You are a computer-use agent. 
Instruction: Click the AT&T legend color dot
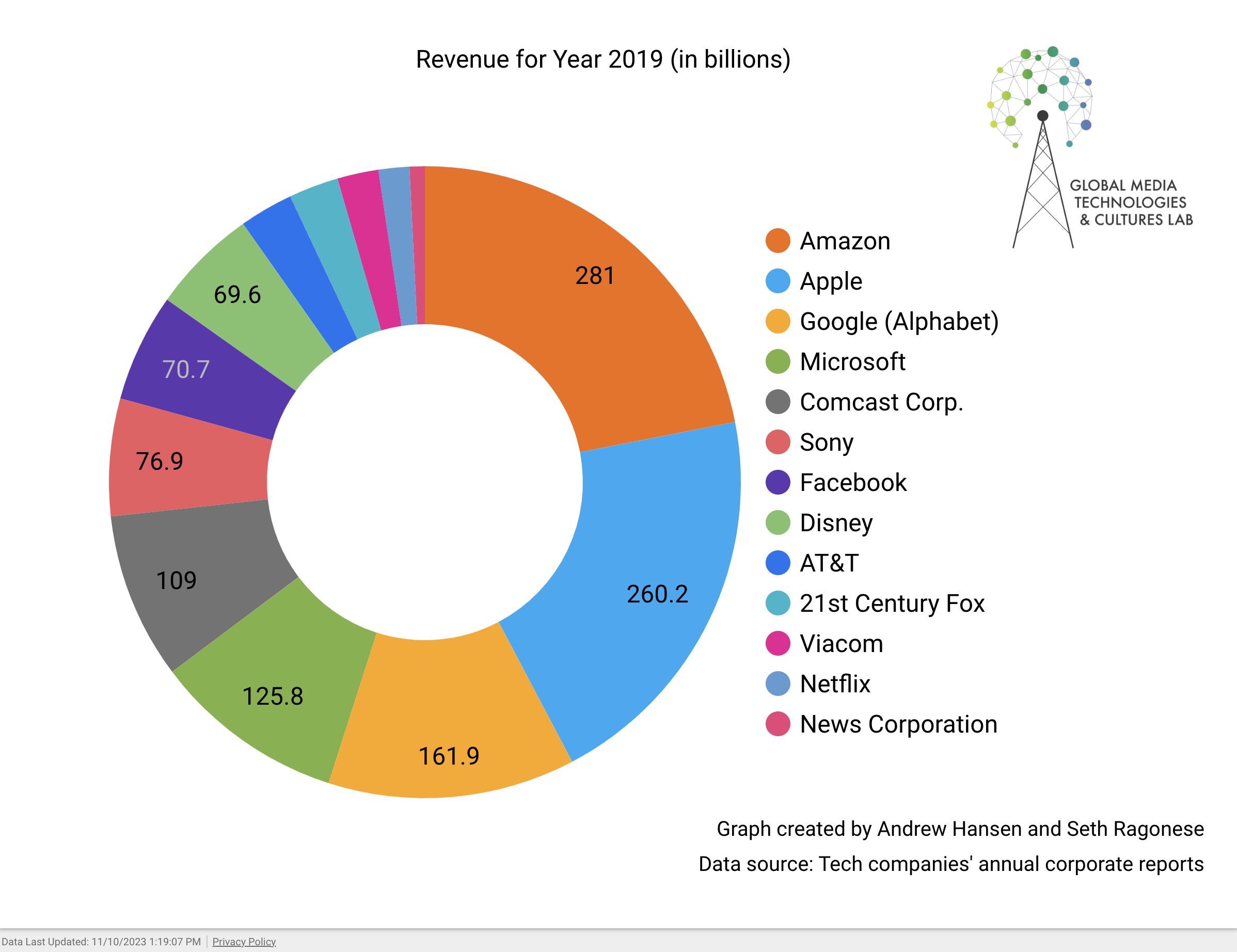(x=778, y=563)
